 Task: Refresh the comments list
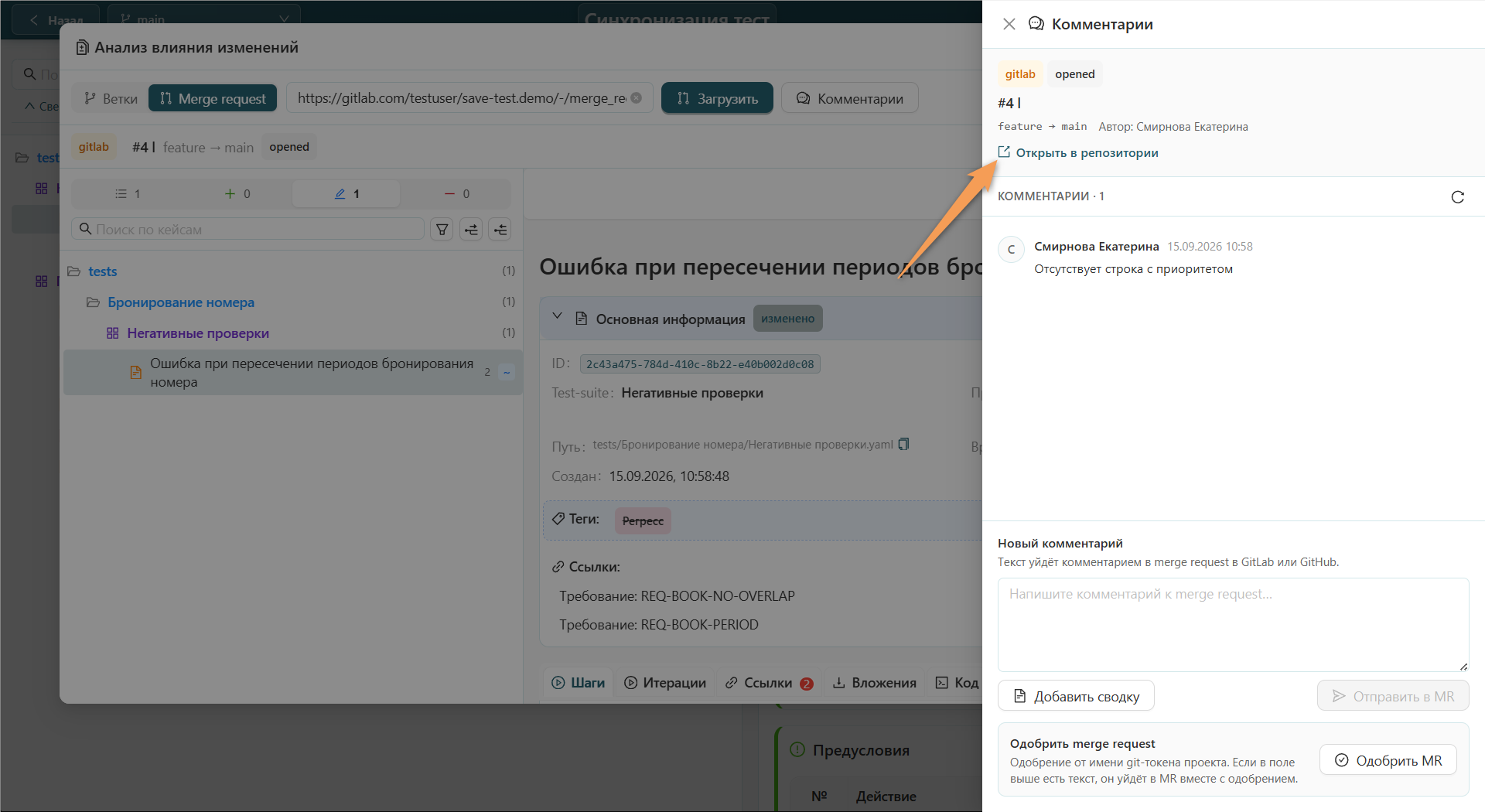[x=1457, y=197]
